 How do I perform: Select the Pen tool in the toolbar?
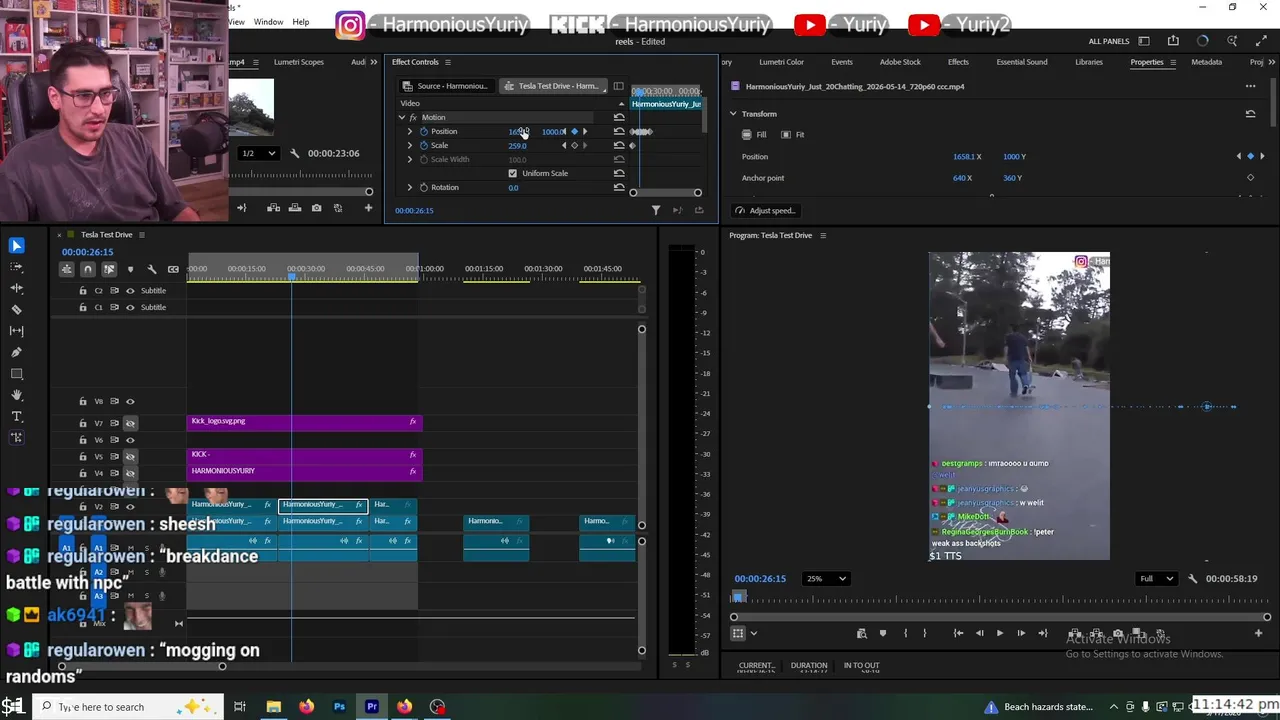click(16, 352)
